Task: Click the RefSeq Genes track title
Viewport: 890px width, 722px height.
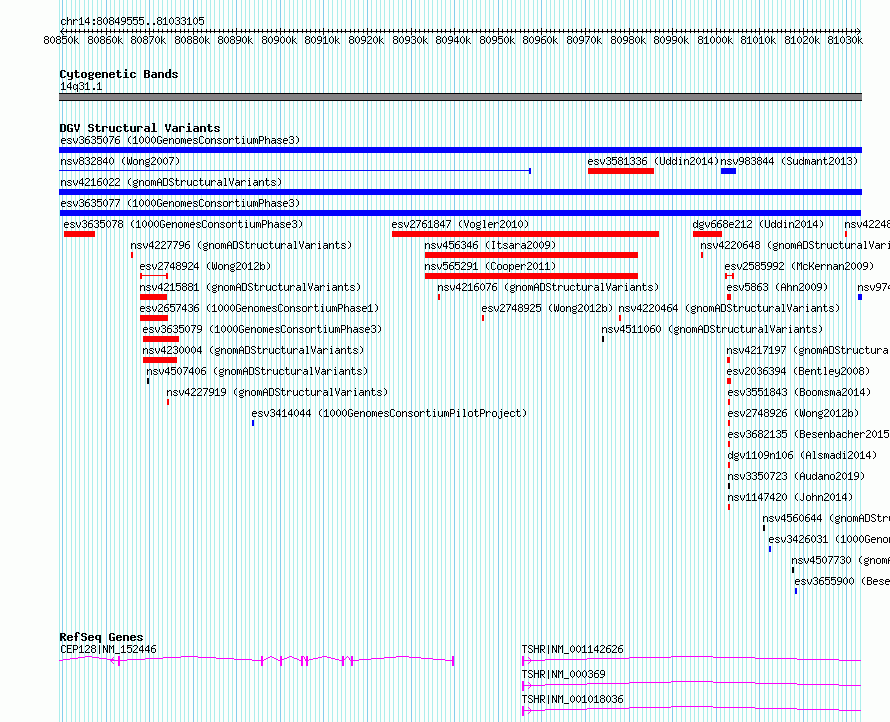Action: click(x=101, y=637)
